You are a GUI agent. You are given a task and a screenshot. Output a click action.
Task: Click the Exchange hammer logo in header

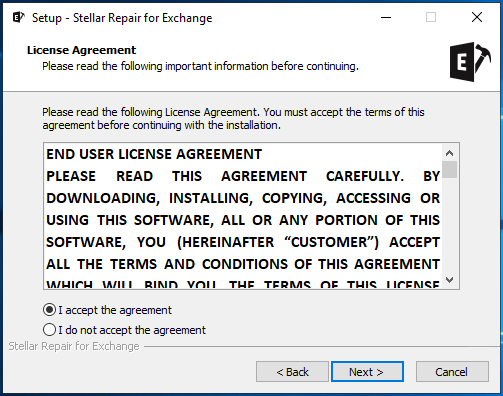[x=470, y=62]
